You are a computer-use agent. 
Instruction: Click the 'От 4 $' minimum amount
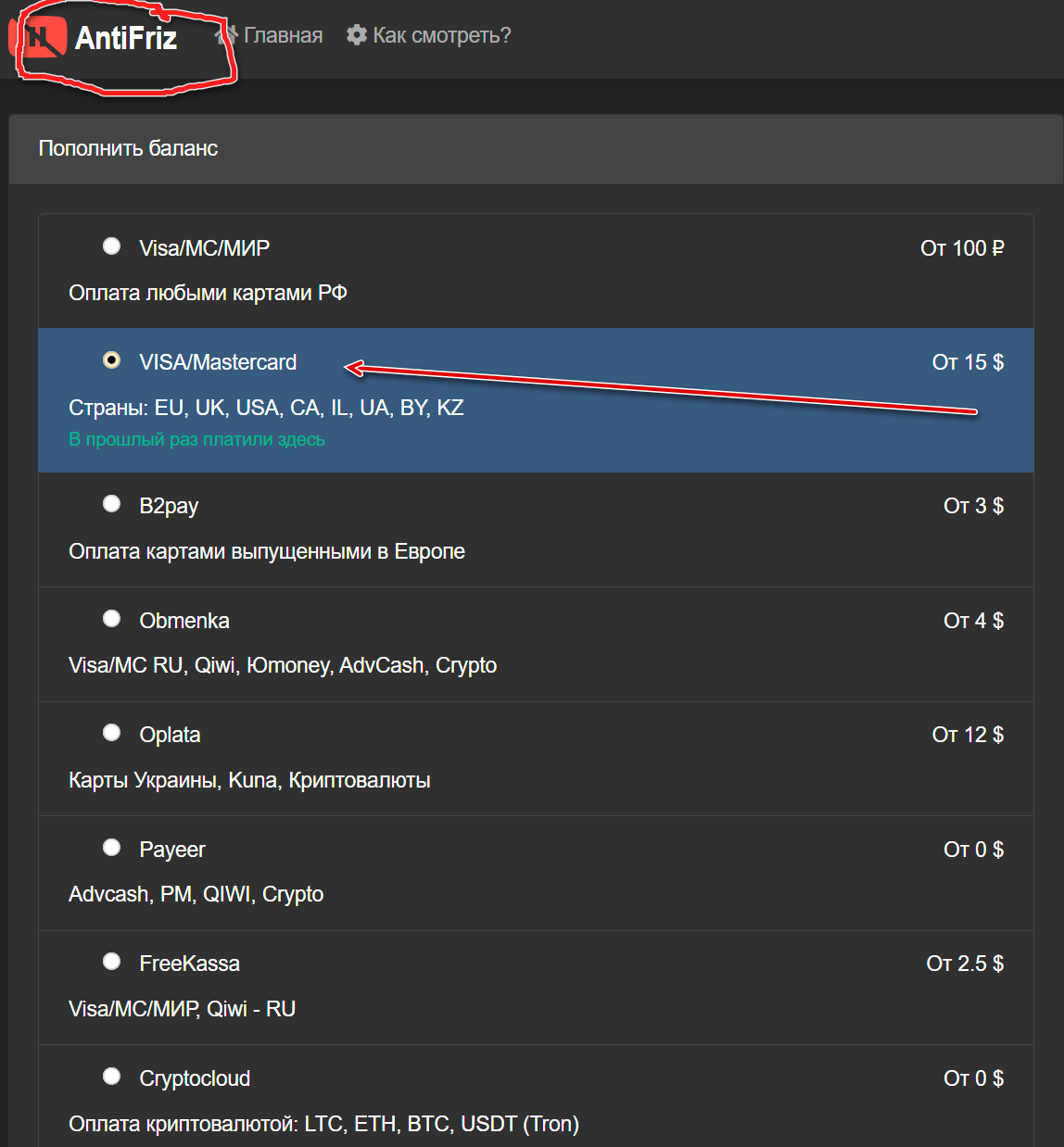973,621
